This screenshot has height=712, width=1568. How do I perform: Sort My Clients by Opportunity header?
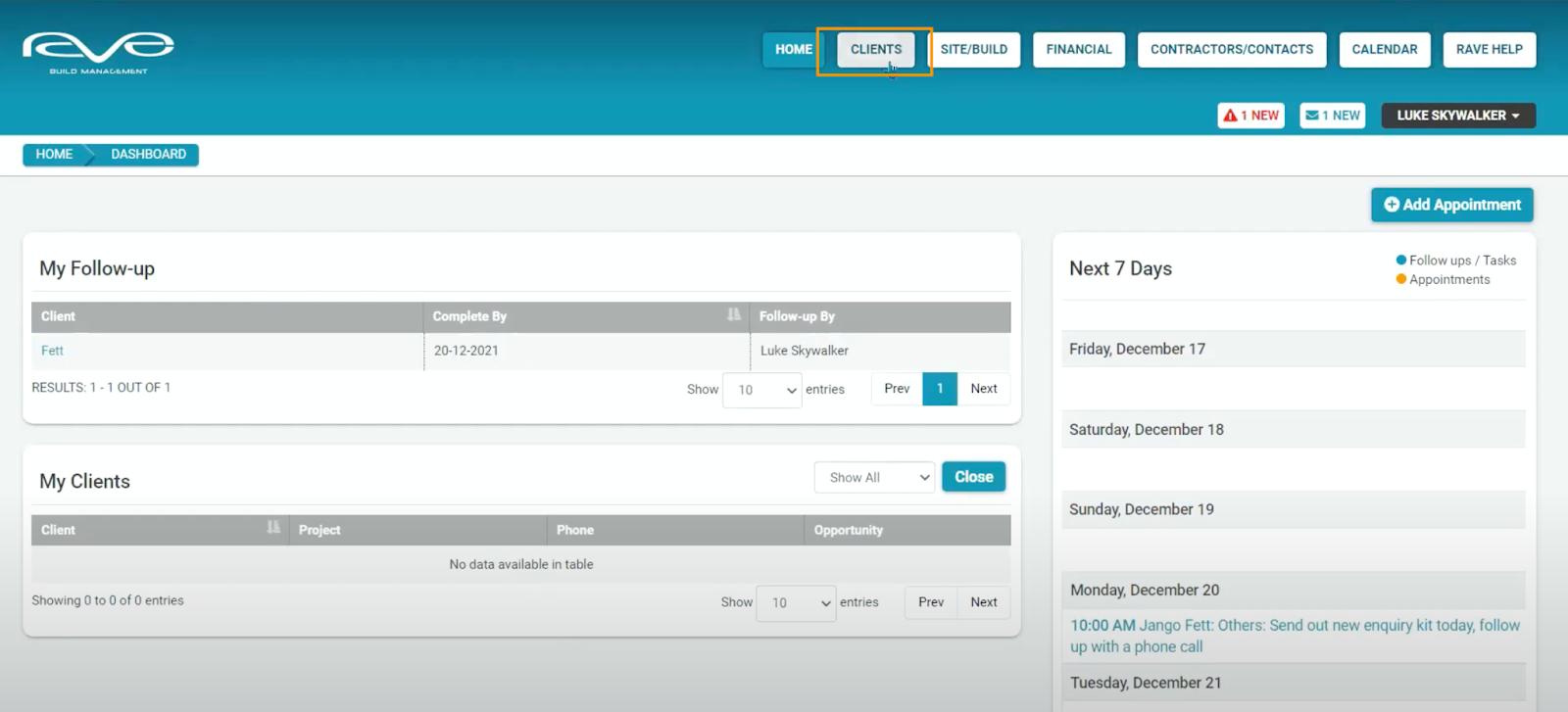pyautogui.click(x=907, y=530)
